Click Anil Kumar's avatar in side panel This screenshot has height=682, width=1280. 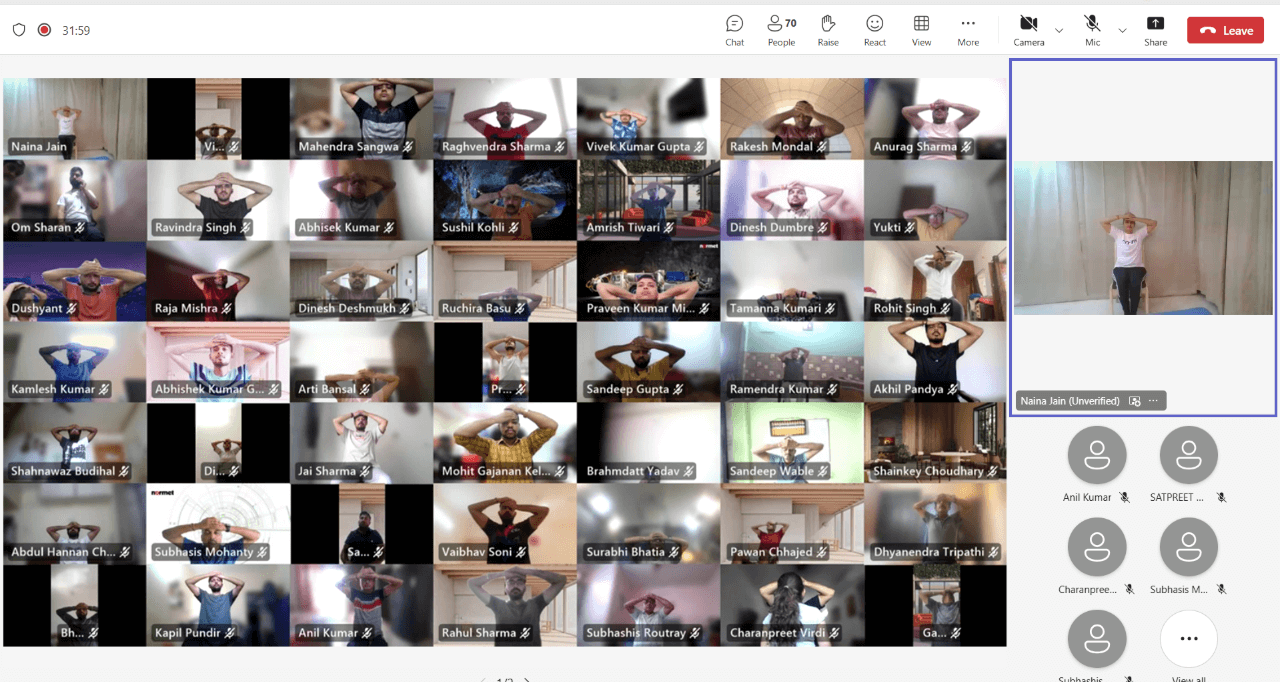(1097, 456)
